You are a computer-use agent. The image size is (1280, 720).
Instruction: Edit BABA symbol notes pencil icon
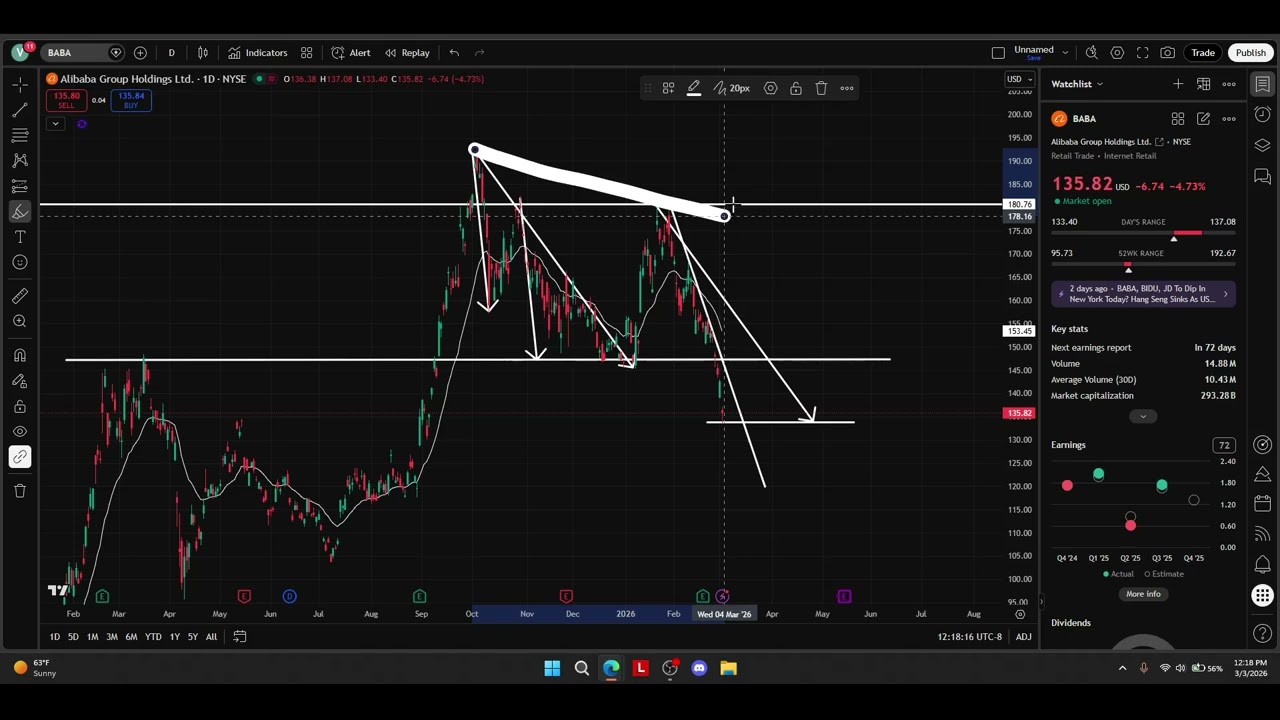(x=1203, y=119)
